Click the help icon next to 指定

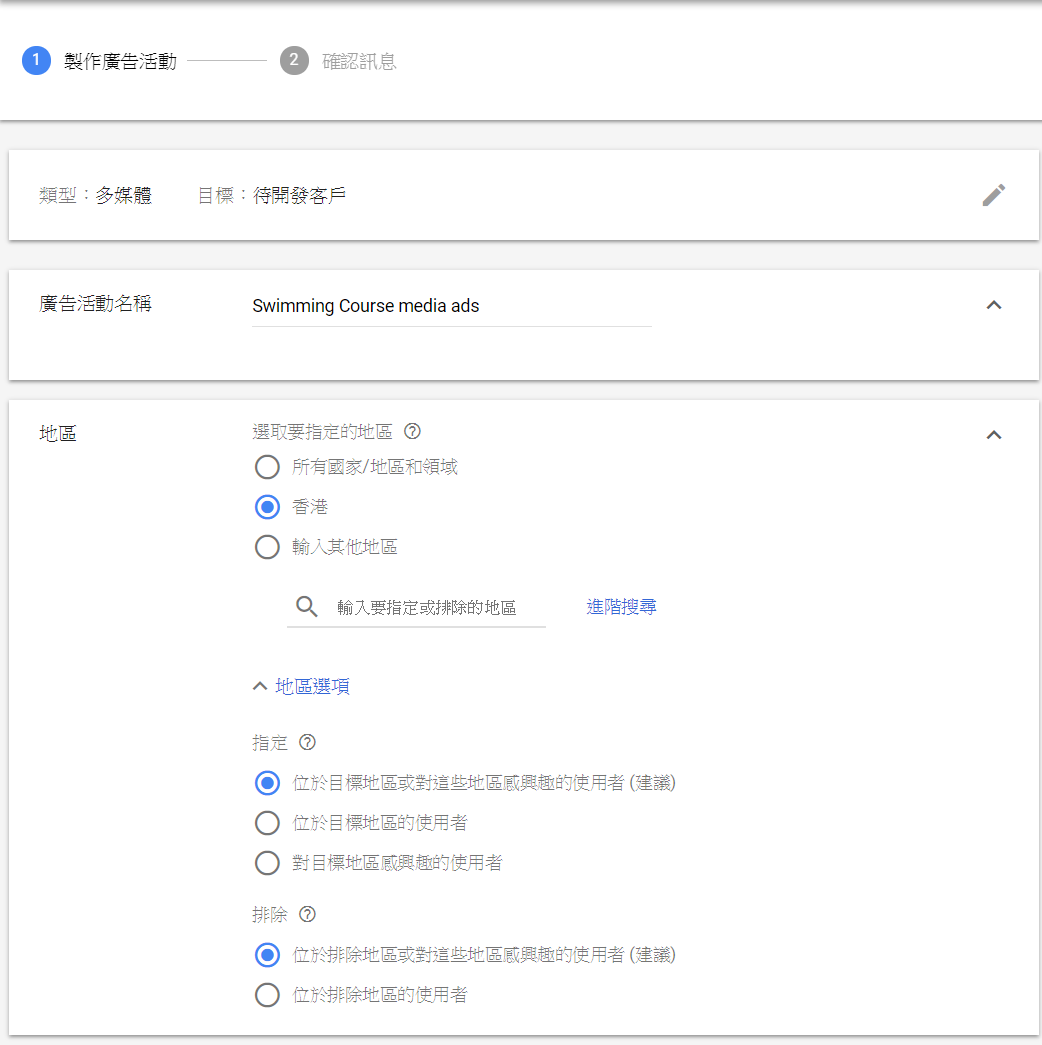pyautogui.click(x=307, y=742)
